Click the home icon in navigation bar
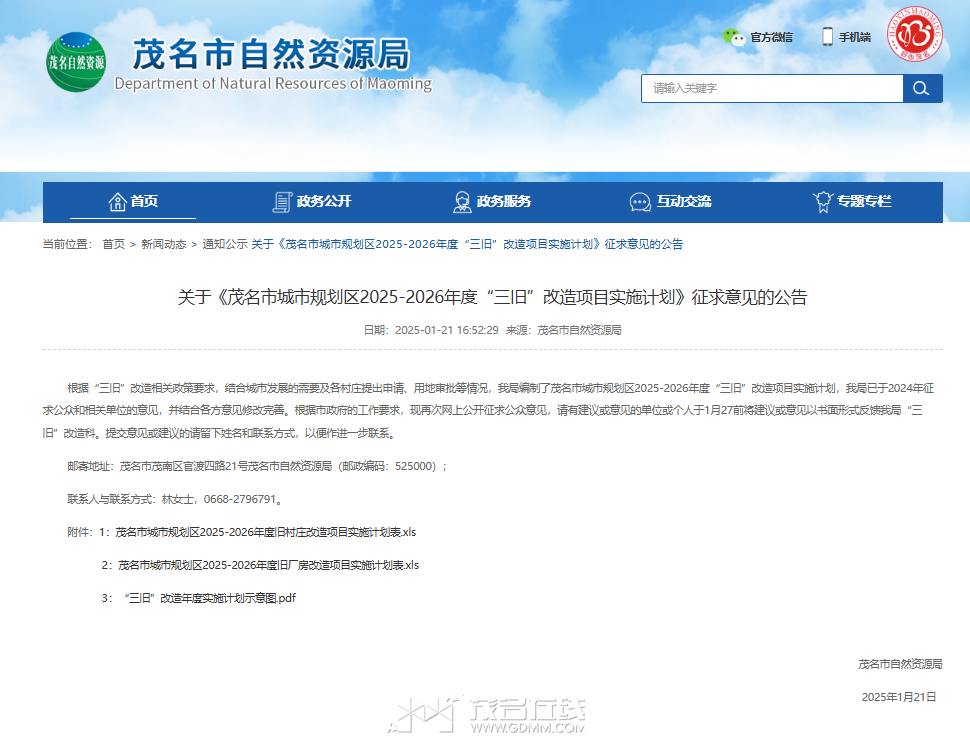This screenshot has height=738, width=970. (x=117, y=202)
